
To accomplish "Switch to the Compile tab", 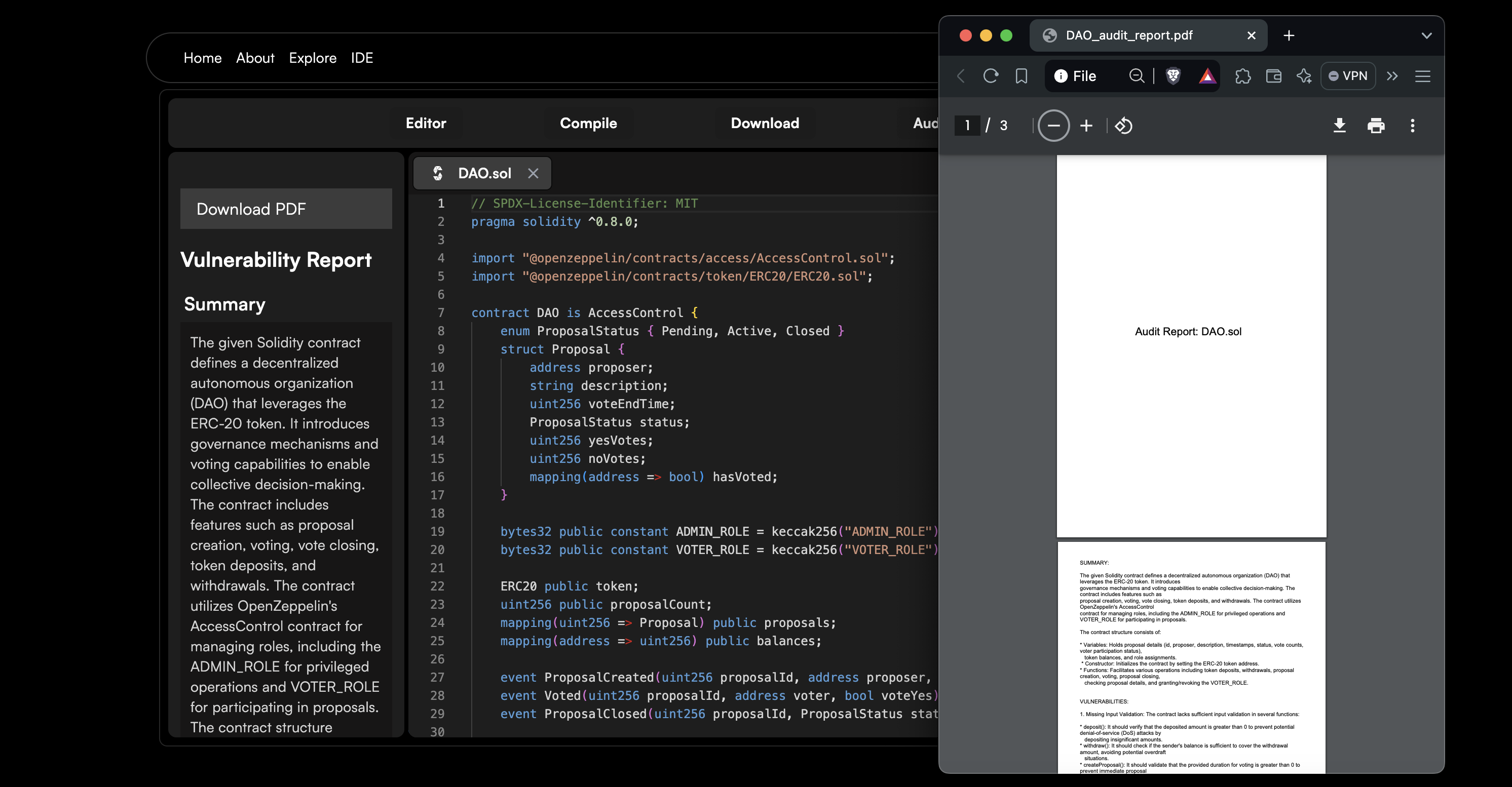I will click(x=588, y=123).
